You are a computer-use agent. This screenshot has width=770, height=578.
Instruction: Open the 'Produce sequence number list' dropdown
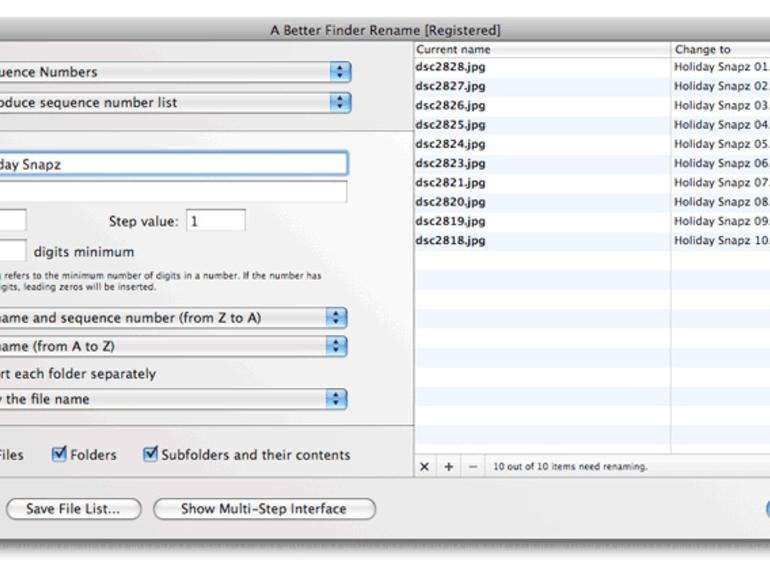point(175,103)
